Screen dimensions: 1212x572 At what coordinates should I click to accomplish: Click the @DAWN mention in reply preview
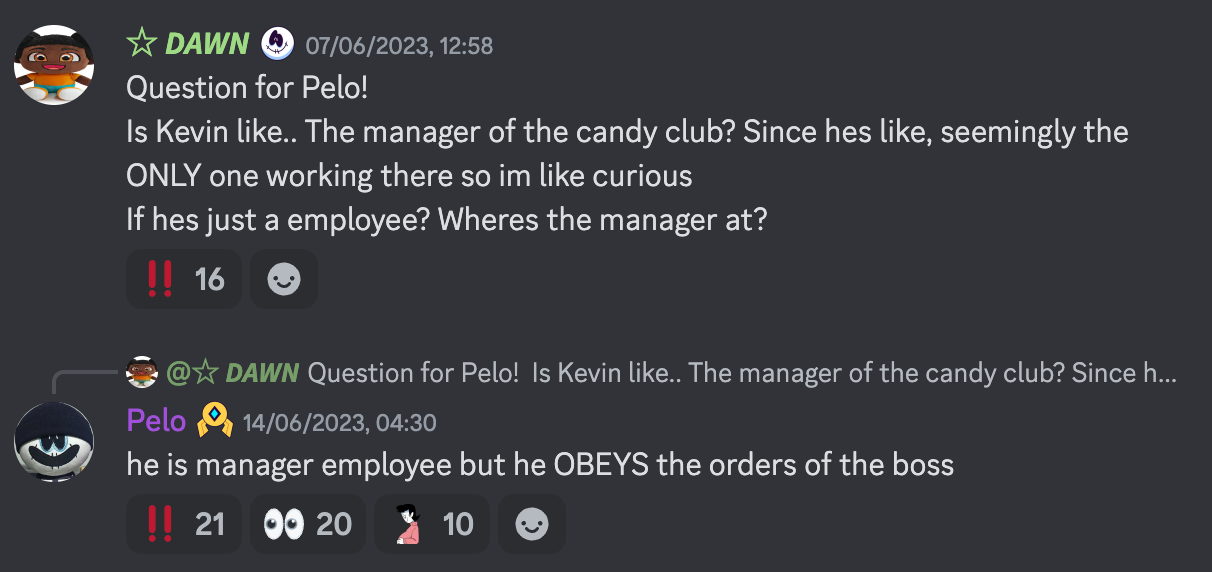232,374
